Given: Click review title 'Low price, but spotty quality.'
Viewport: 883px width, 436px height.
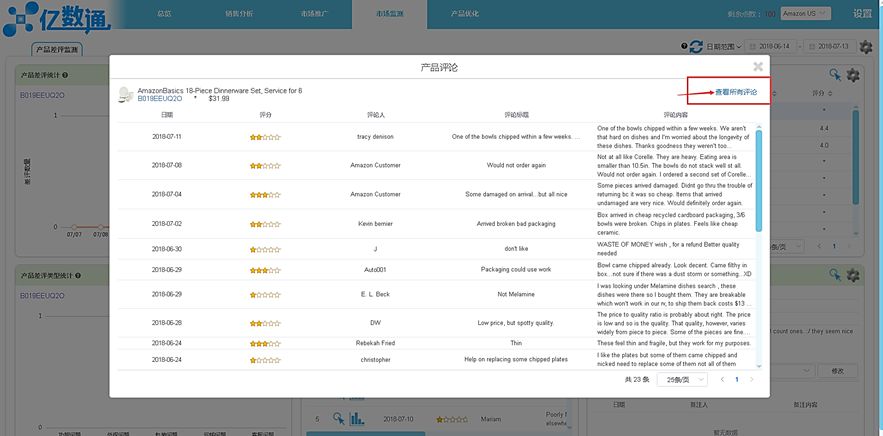Looking at the screenshot, I should (x=516, y=323).
